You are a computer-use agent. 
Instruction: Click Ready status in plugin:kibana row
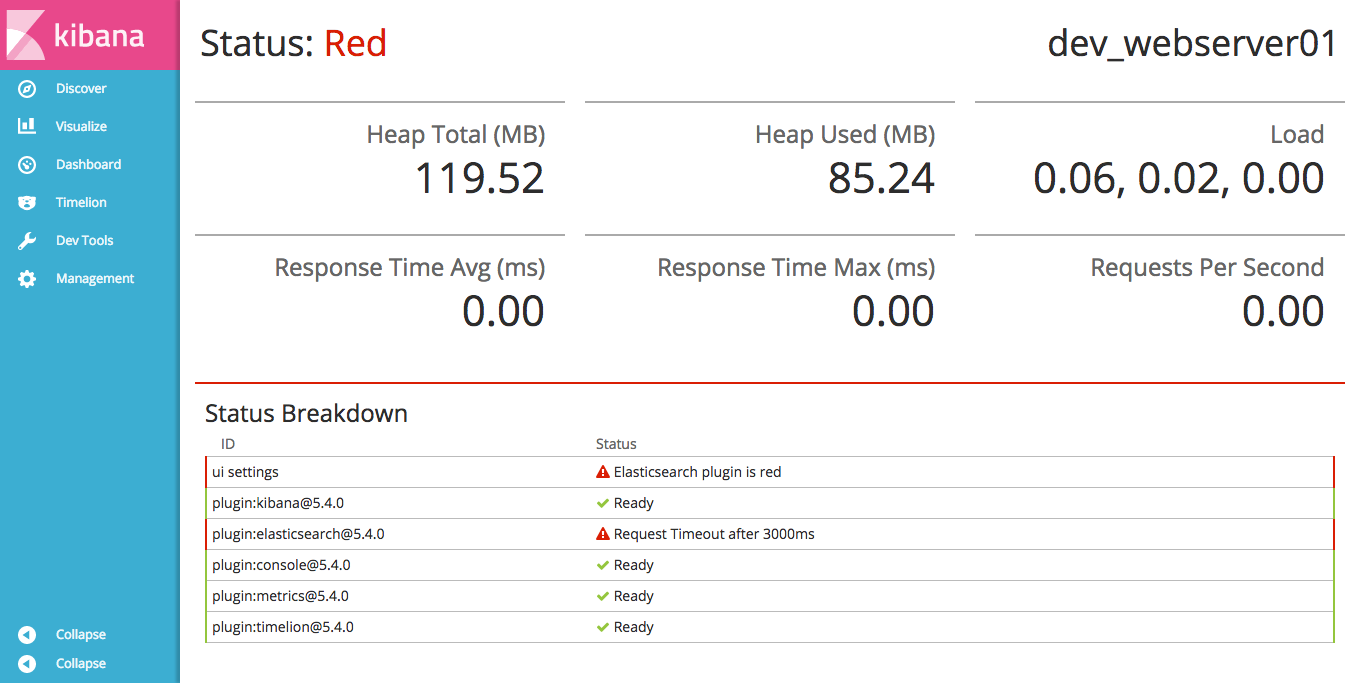[x=634, y=503]
